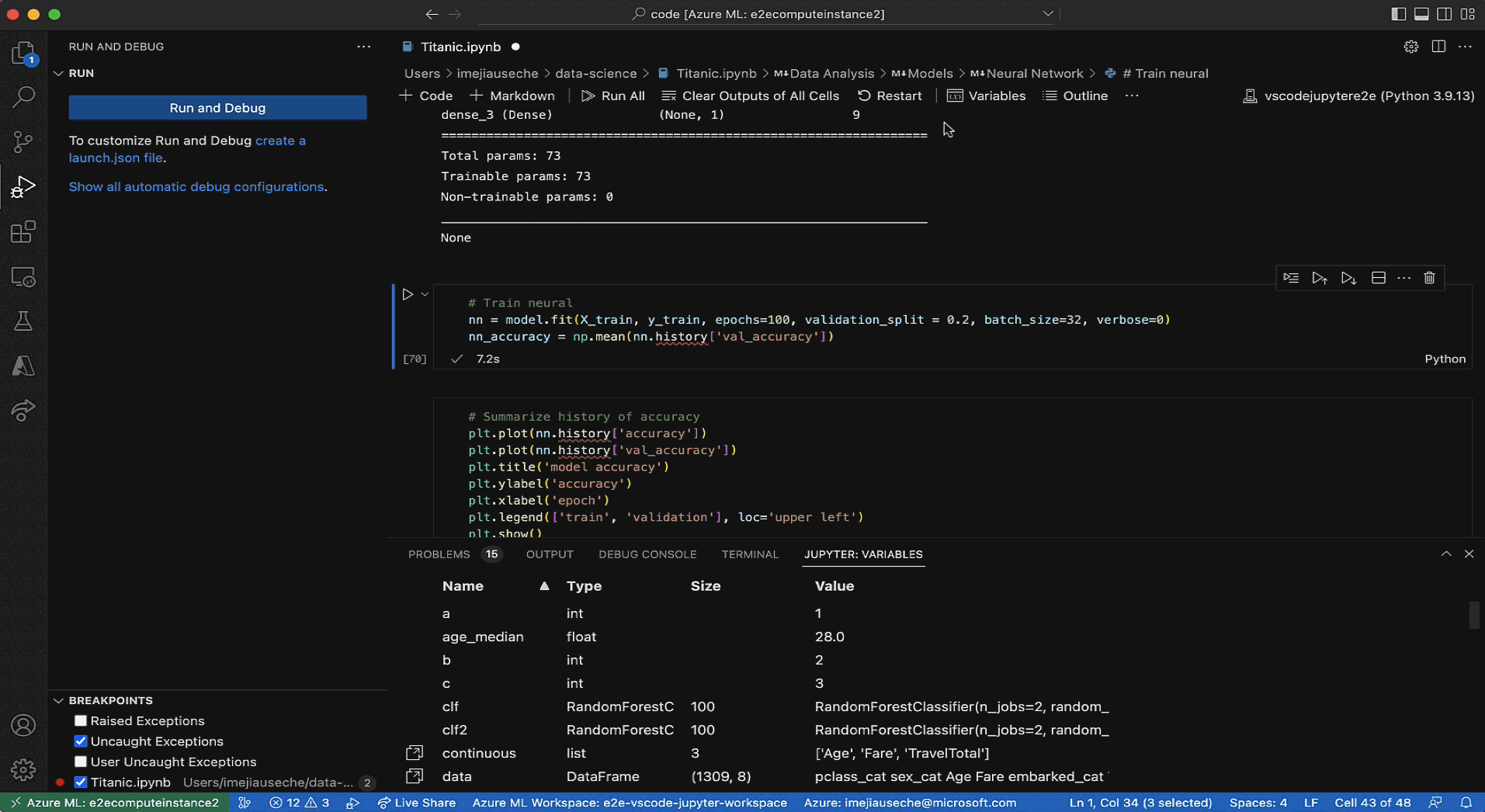Open the Live Share activity bar icon
Image resolution: width=1485 pixels, height=812 pixels.
tap(23, 411)
